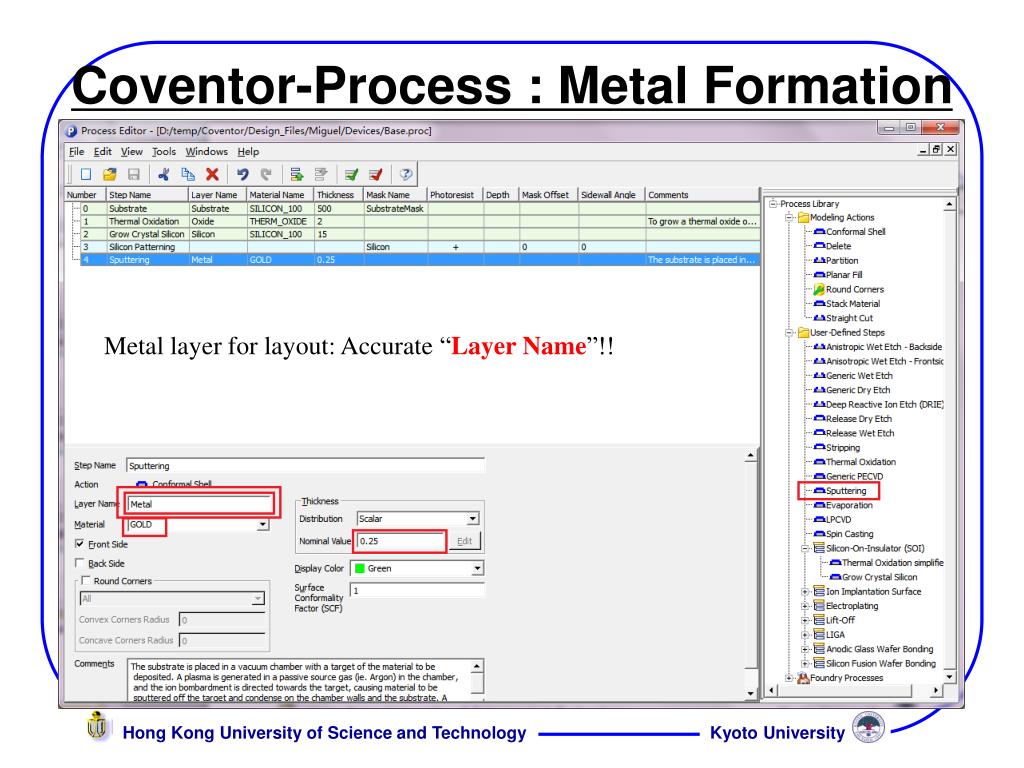Toggle the Front Side checkbox
This screenshot has width=1024, height=768.
[80, 543]
